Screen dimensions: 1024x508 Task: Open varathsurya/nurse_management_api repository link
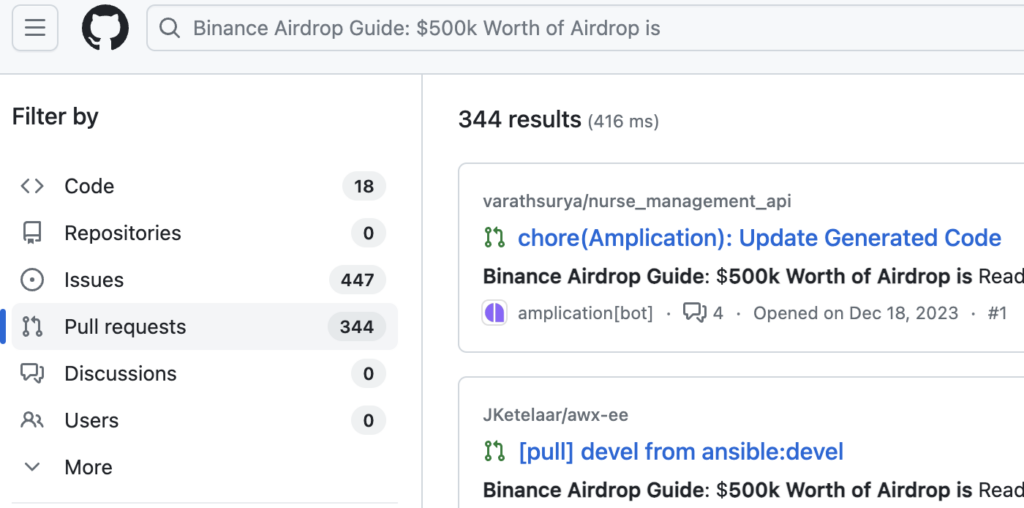(636, 201)
